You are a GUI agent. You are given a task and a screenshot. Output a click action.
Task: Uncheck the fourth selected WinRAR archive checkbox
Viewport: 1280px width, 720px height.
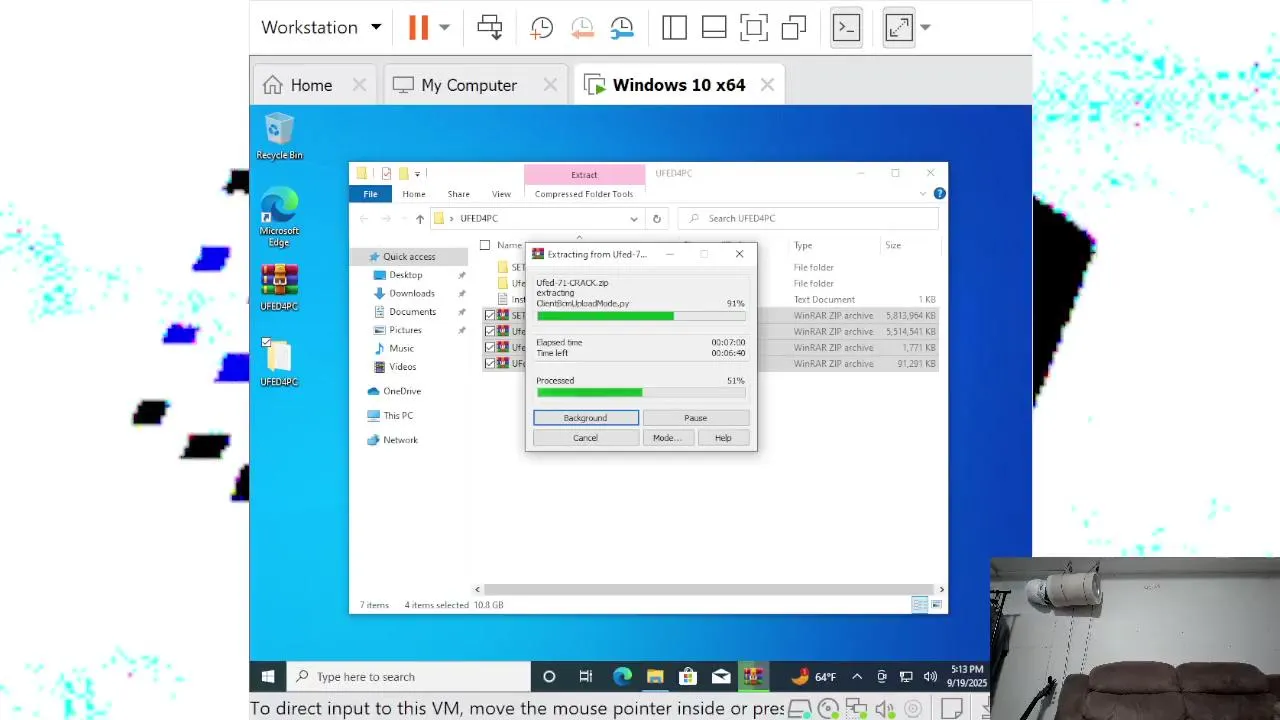(x=490, y=363)
